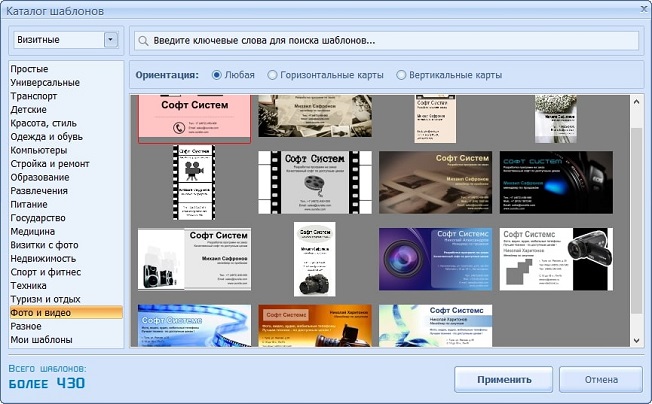
Task: Pick the film strip bordered card template
Action: point(314,182)
